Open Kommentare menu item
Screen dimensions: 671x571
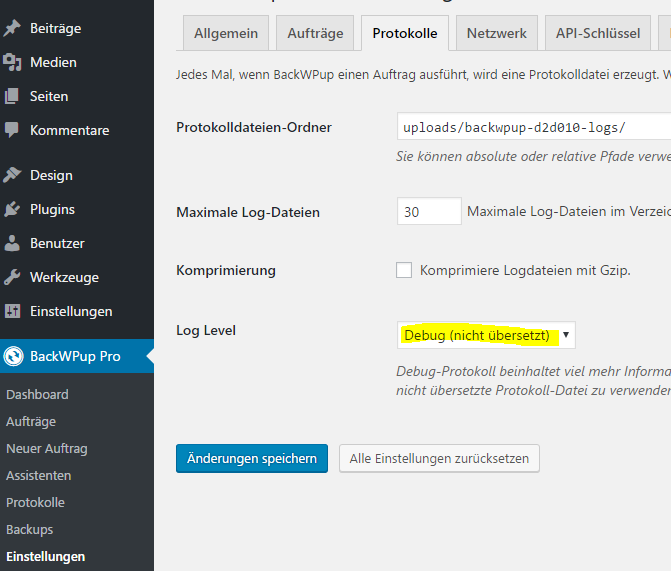point(77,130)
